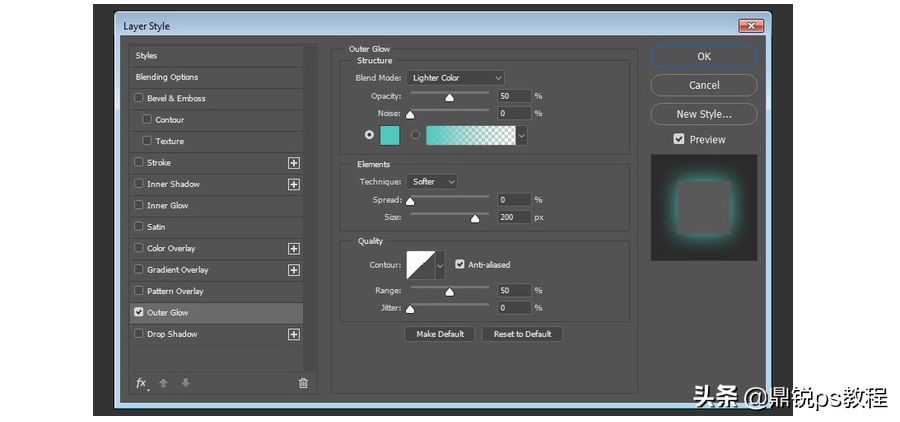Click the Reset to Default button
Viewport: 900px width, 422px height.
pyautogui.click(x=522, y=334)
